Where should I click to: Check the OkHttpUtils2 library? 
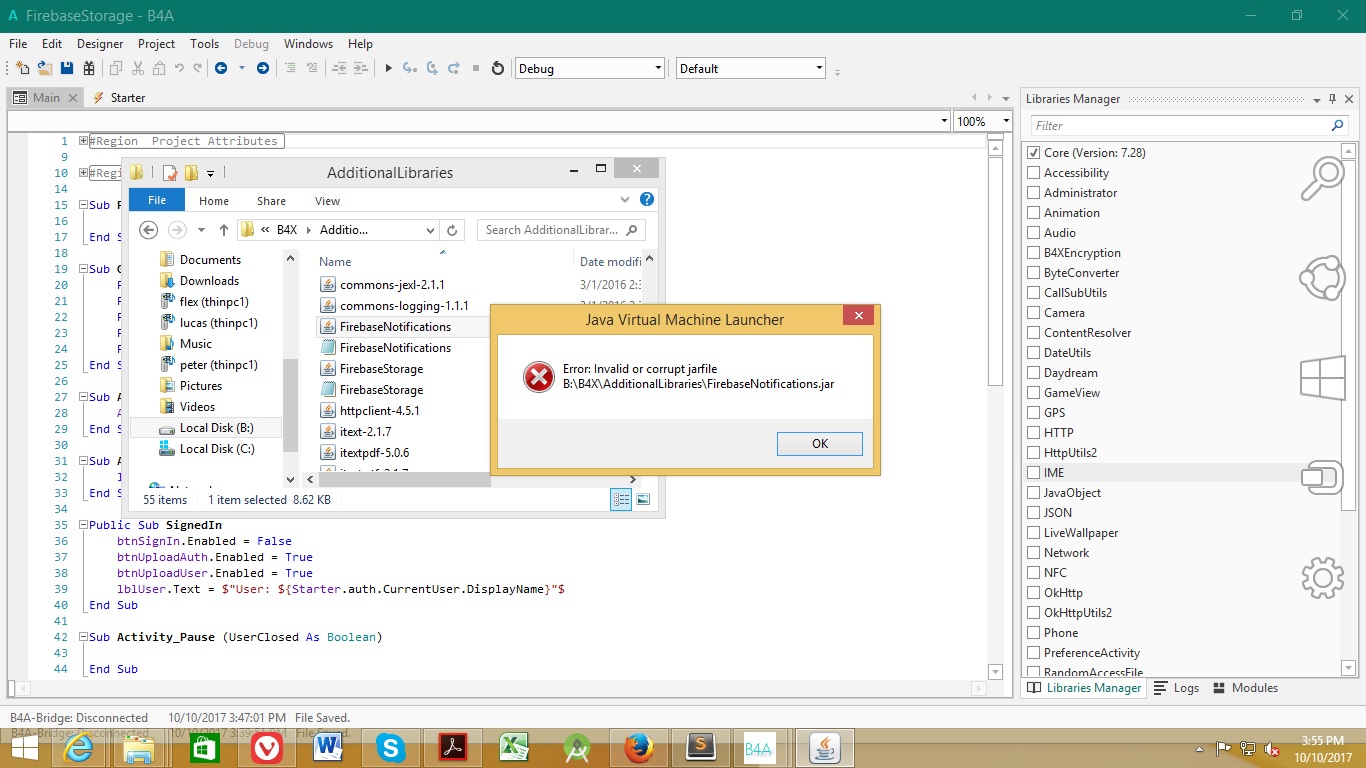[x=1034, y=613]
